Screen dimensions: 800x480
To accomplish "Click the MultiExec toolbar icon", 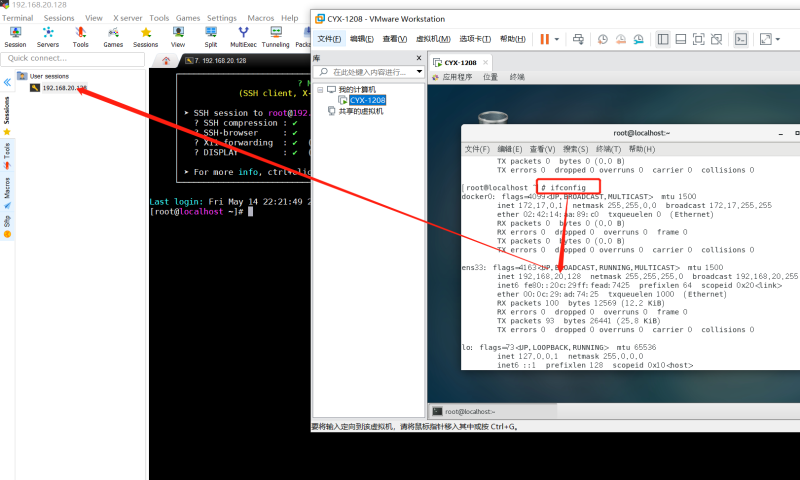I will coord(243,37).
